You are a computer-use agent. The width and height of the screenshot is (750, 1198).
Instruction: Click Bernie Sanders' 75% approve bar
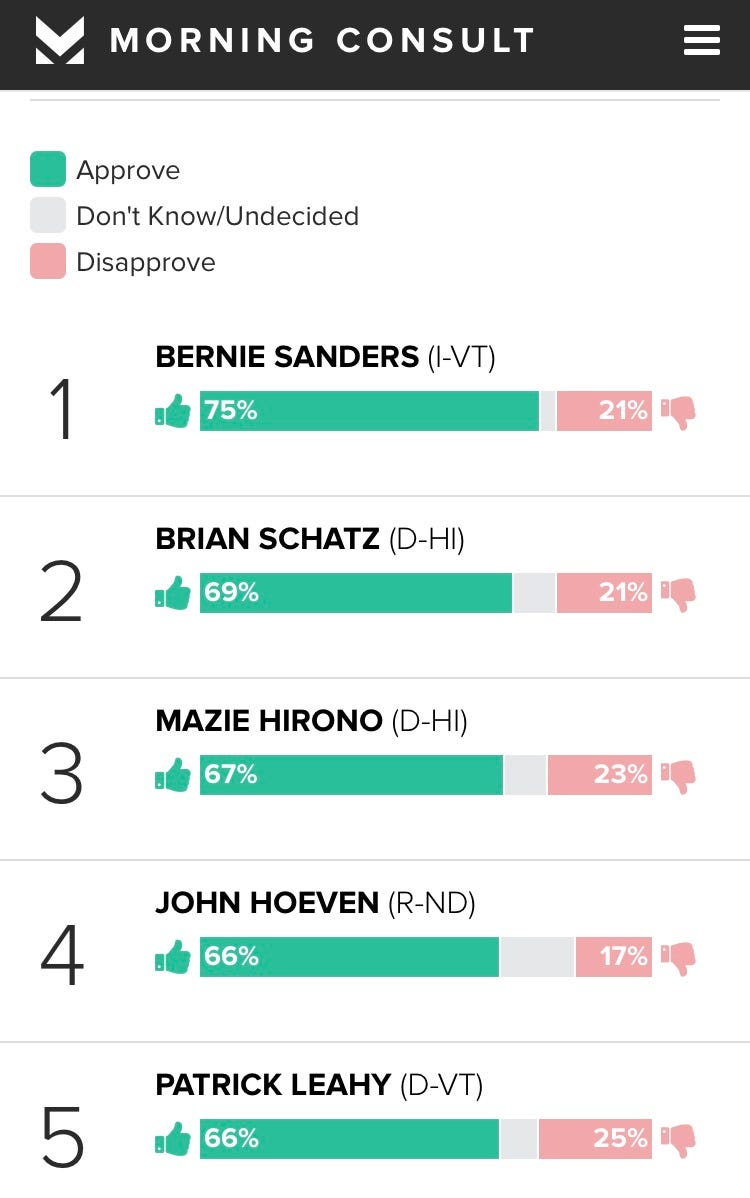[x=369, y=411]
